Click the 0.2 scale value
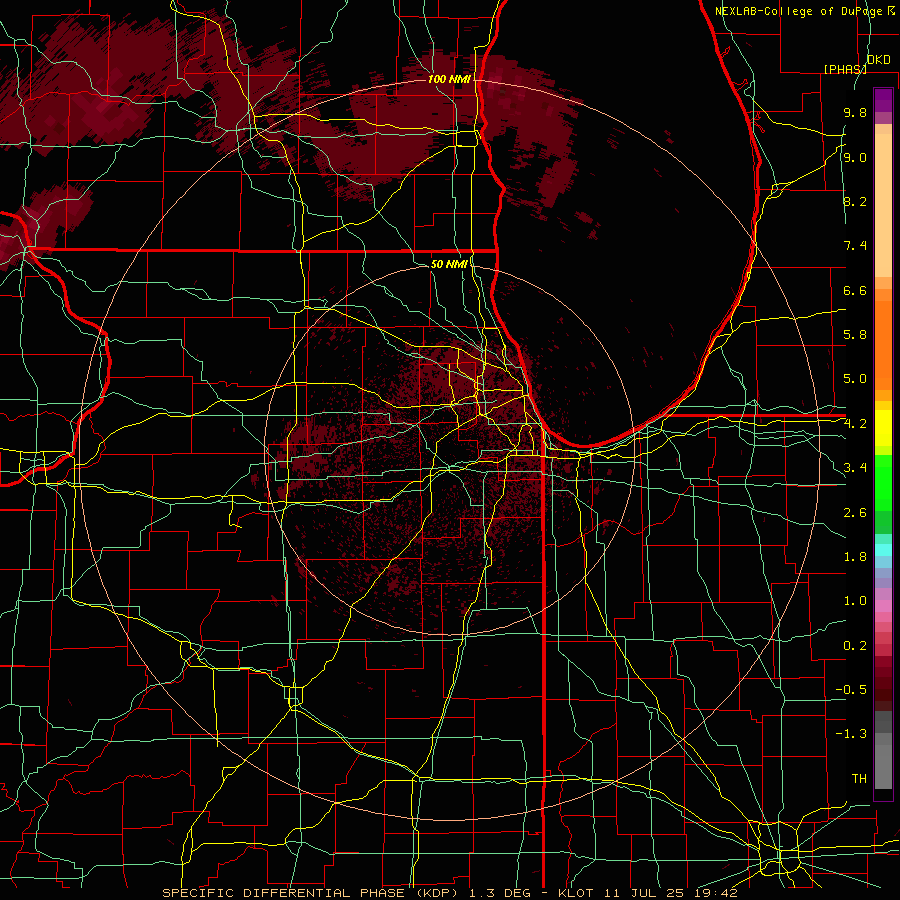Image resolution: width=900 pixels, height=900 pixels. click(855, 646)
